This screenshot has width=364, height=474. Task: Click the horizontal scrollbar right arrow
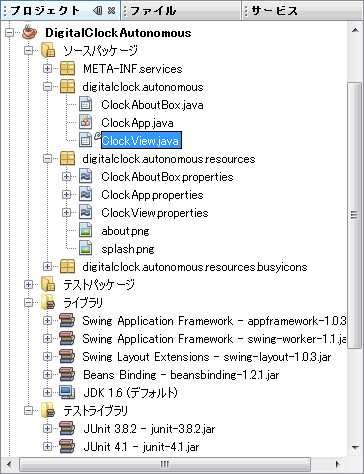[x=338, y=464]
